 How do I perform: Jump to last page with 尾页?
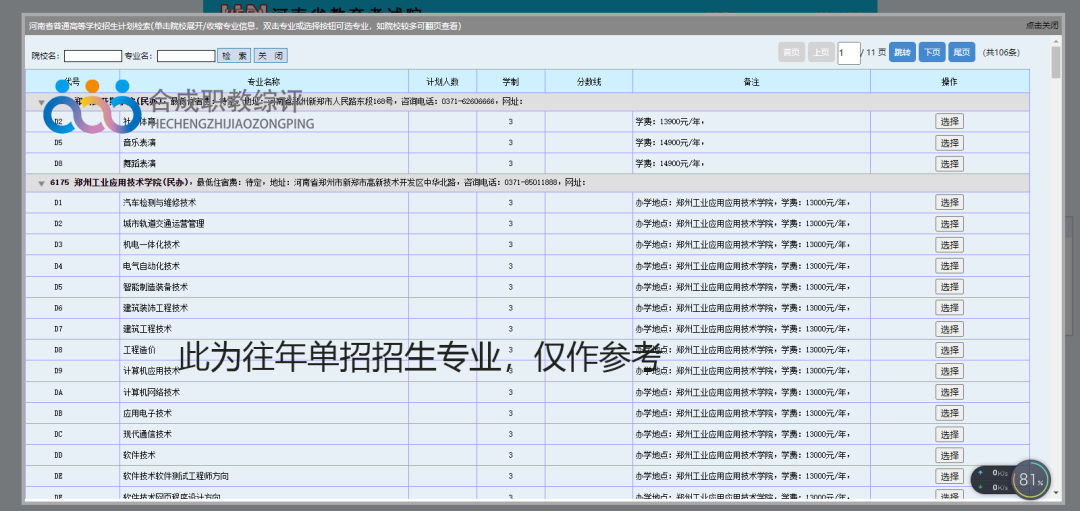[961, 53]
